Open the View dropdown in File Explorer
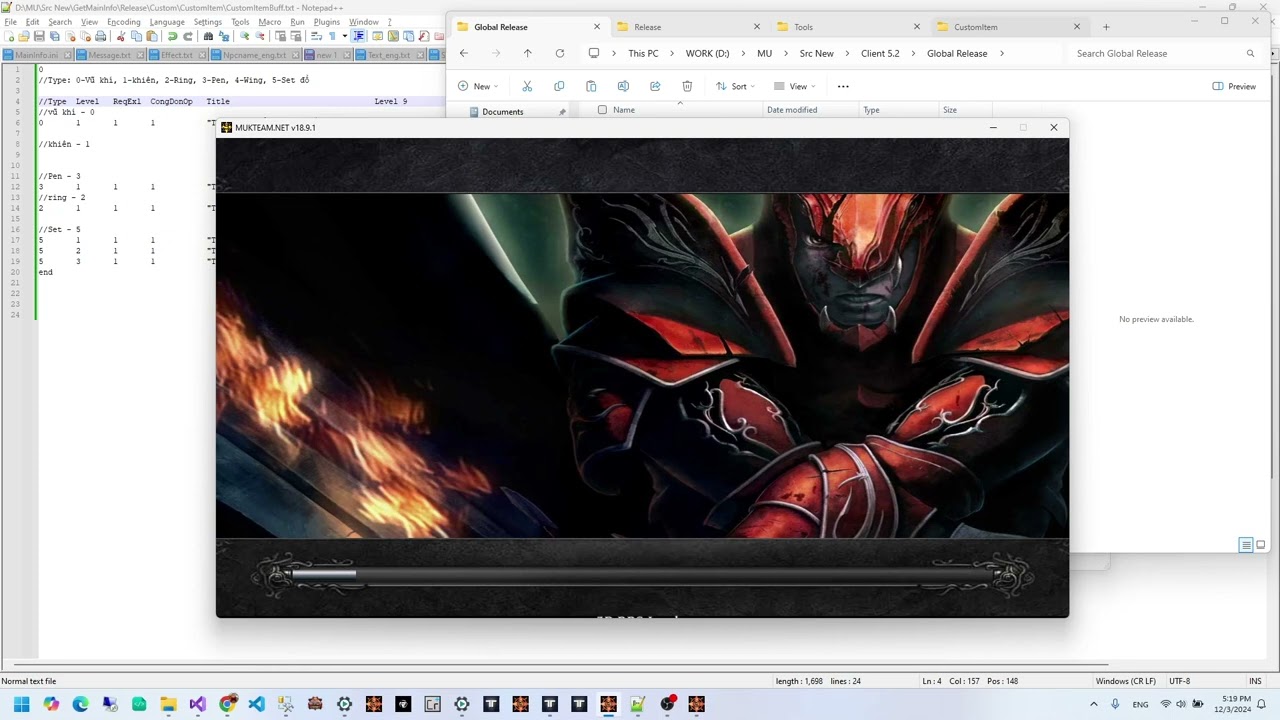This screenshot has height=720, width=1280. click(x=794, y=86)
